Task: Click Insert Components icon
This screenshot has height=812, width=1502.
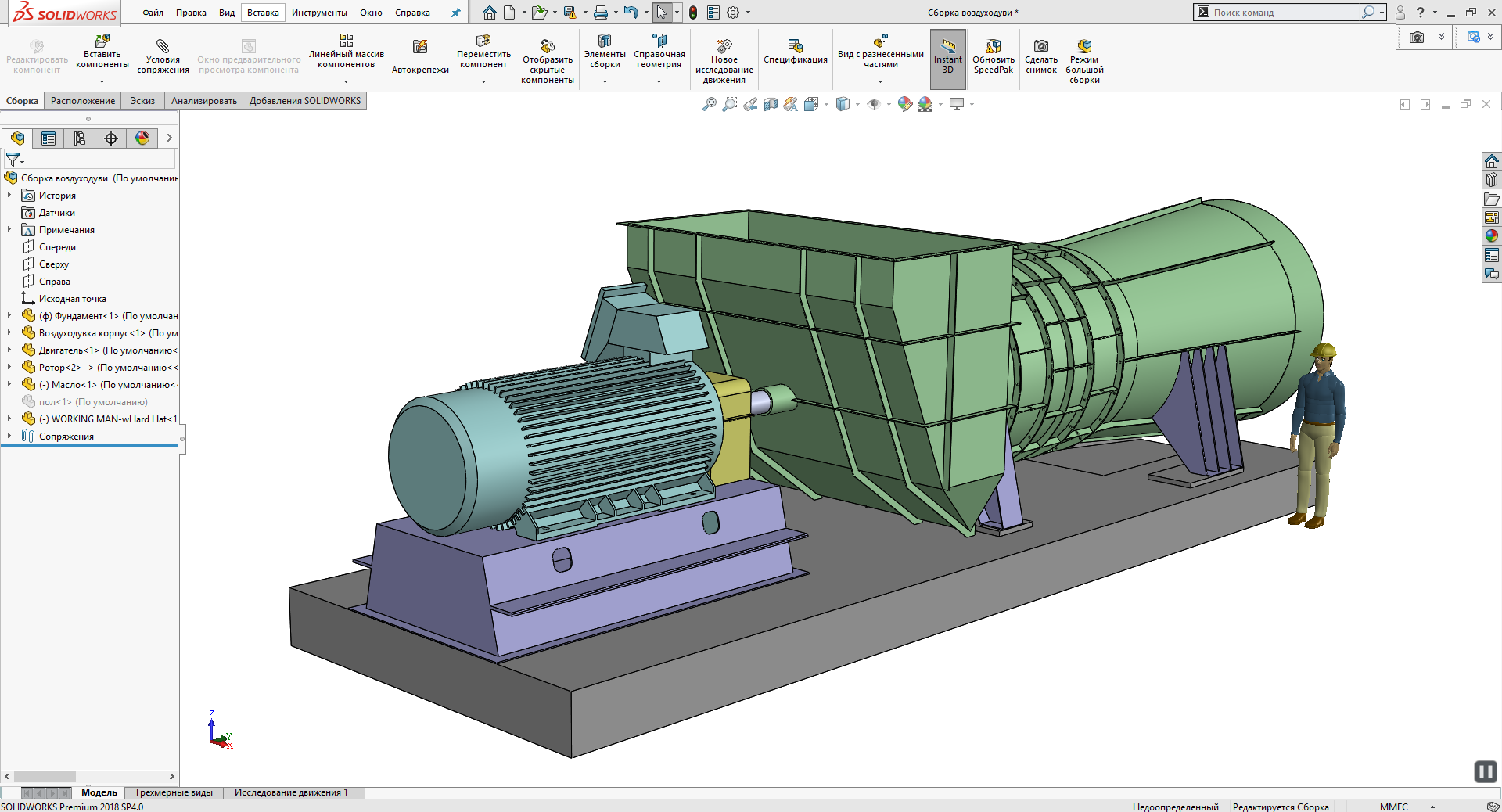Action: pyautogui.click(x=102, y=41)
